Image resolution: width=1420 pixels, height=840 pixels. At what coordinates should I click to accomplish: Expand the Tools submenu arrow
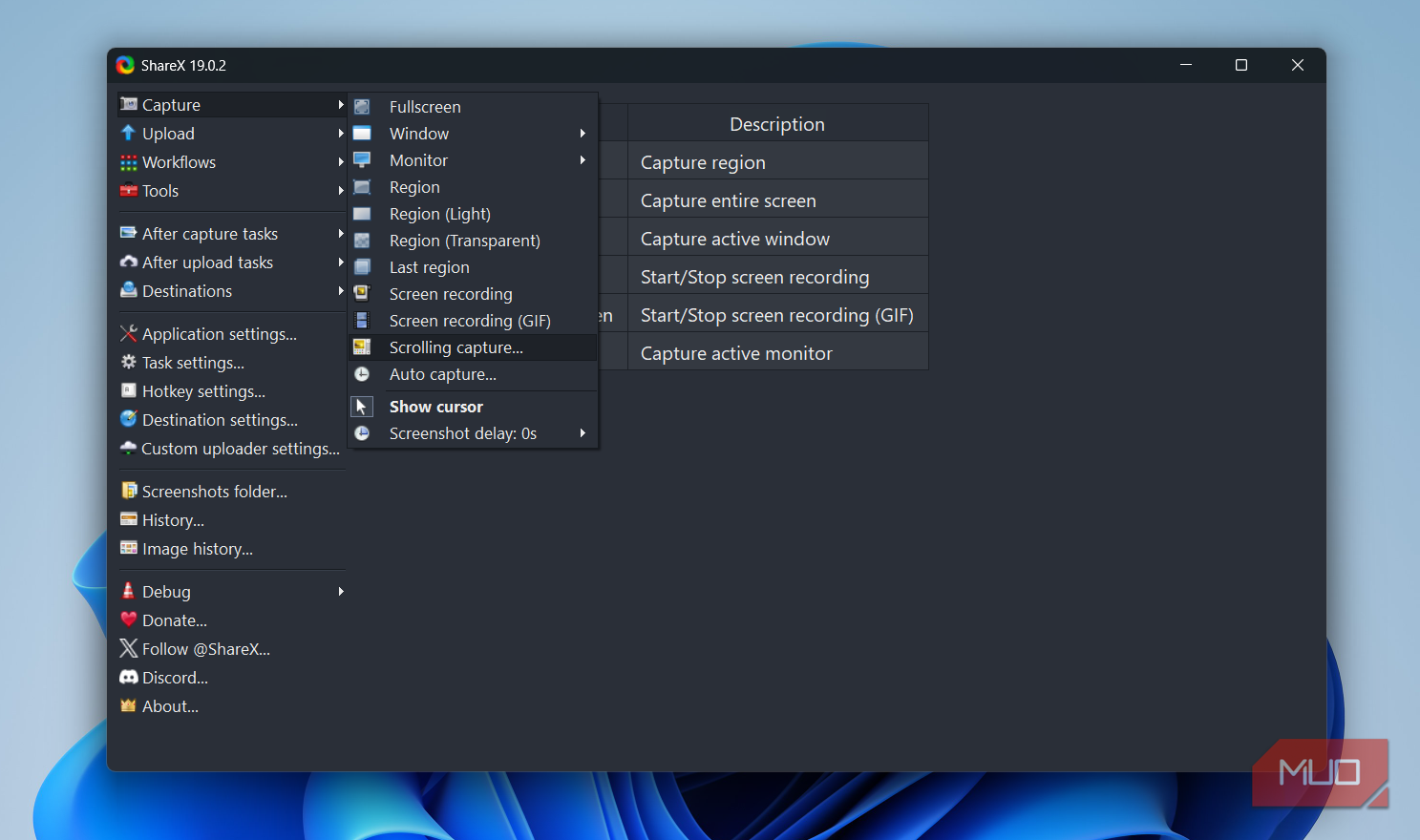coord(340,191)
